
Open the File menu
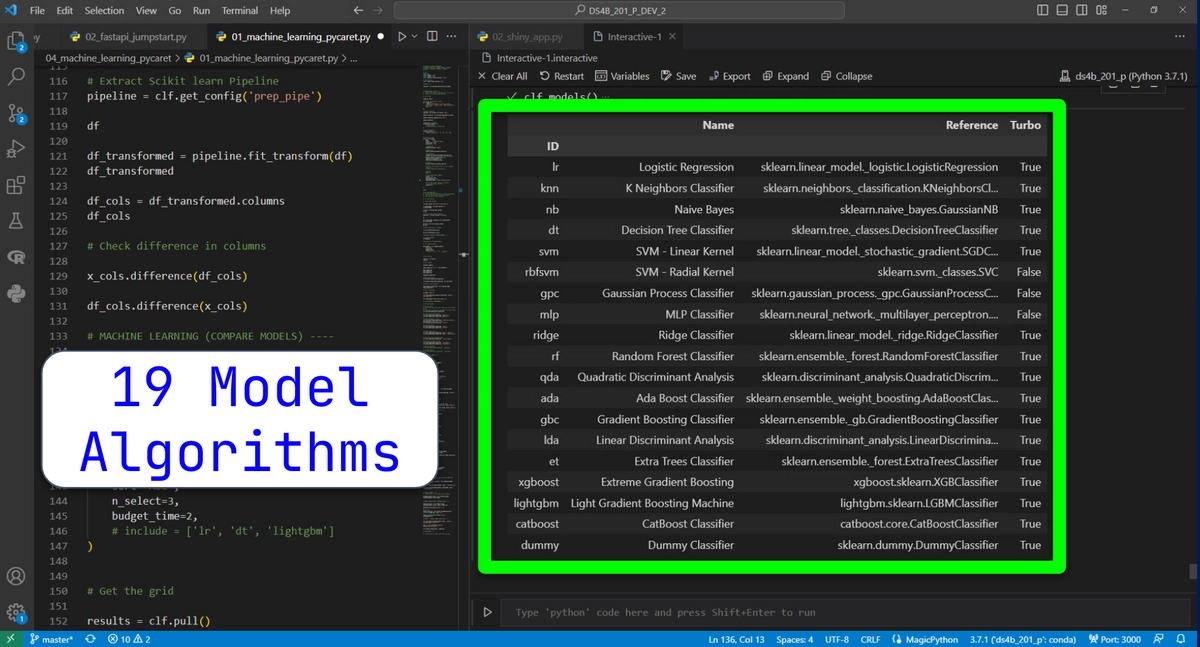coord(37,10)
